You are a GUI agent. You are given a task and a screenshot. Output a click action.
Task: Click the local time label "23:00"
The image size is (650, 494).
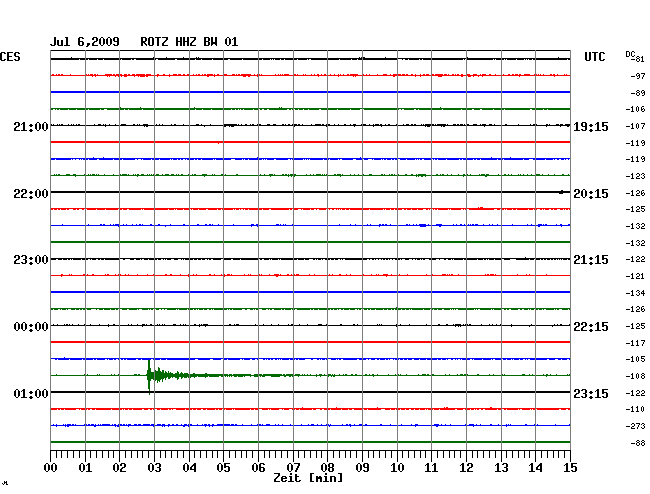pyautogui.click(x=31, y=260)
